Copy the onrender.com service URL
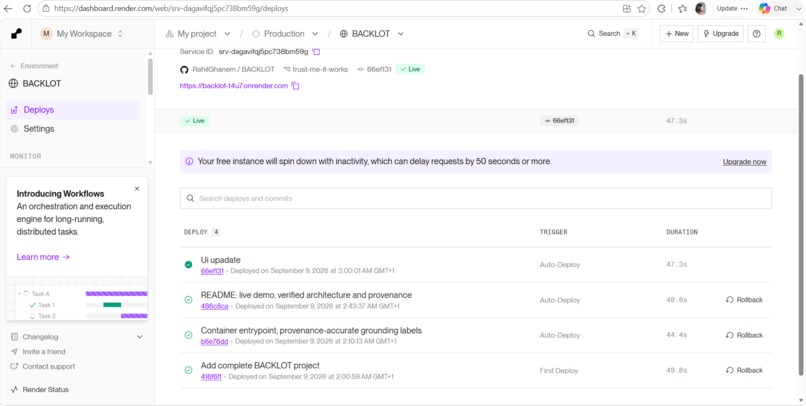This screenshot has width=806, height=406. [295, 86]
